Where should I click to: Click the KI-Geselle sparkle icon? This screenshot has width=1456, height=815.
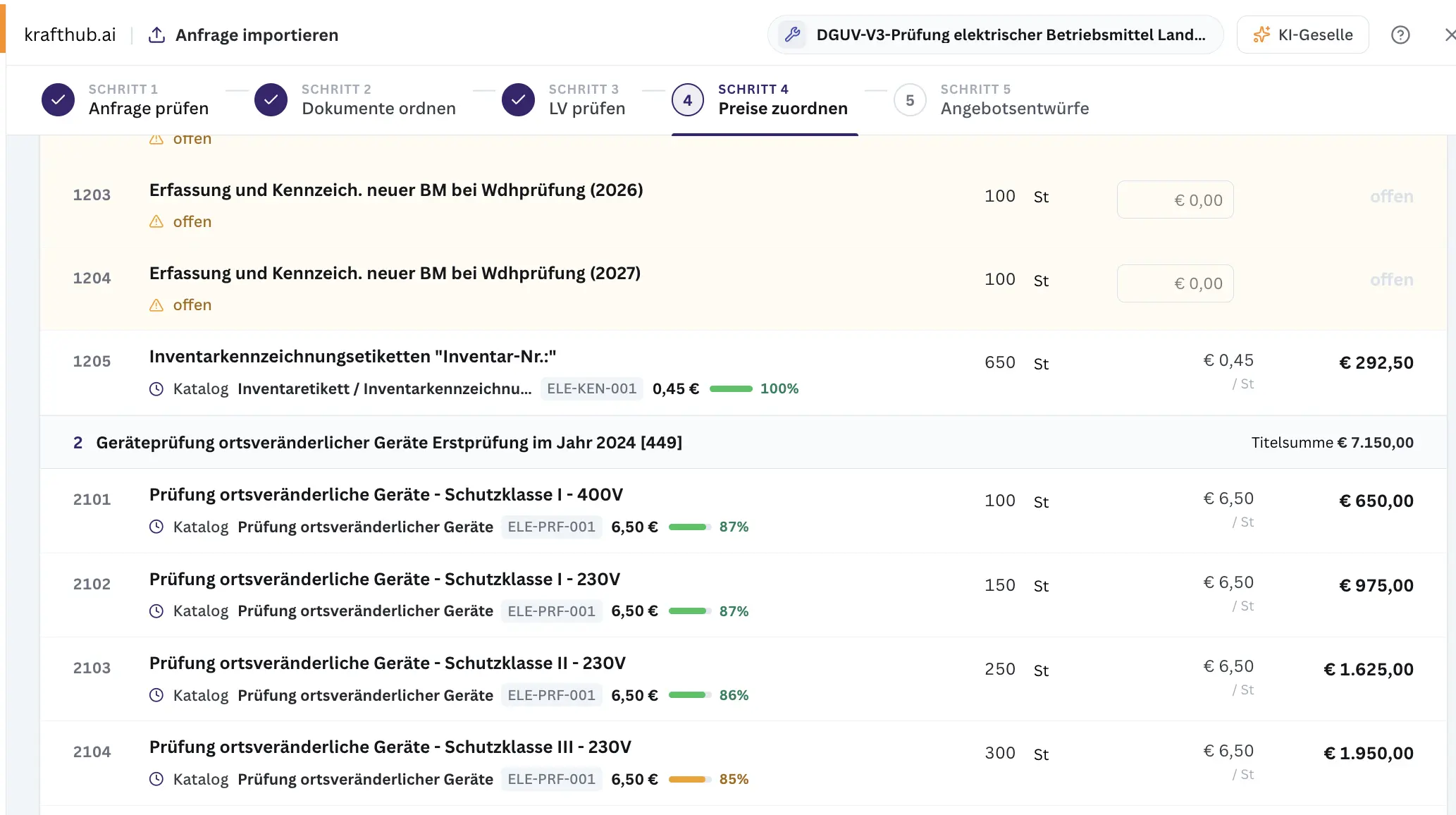point(1261,35)
